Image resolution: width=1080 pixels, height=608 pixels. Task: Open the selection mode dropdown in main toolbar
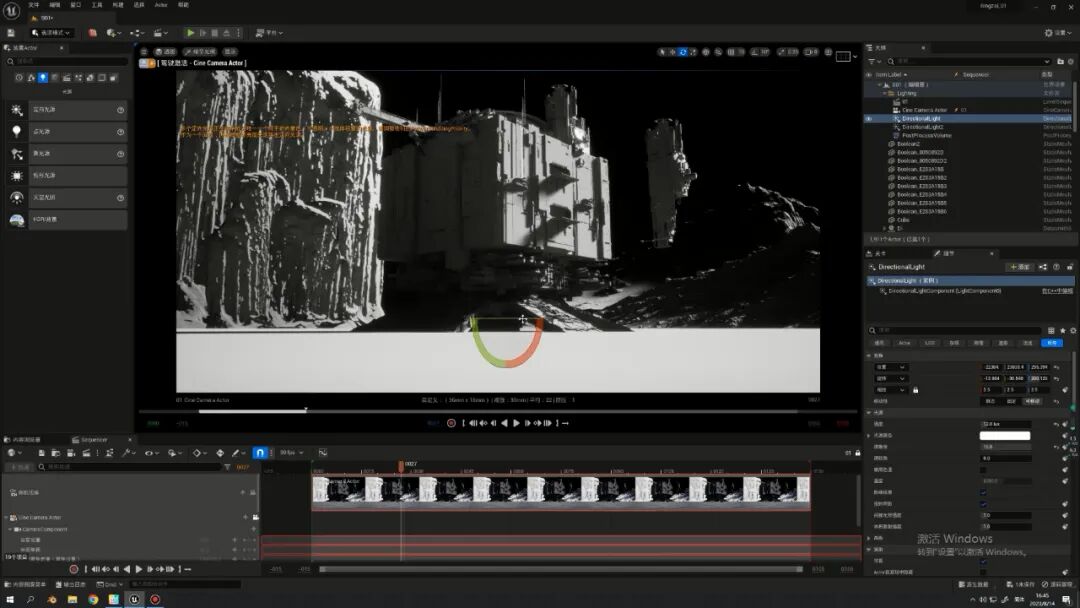[52, 32]
